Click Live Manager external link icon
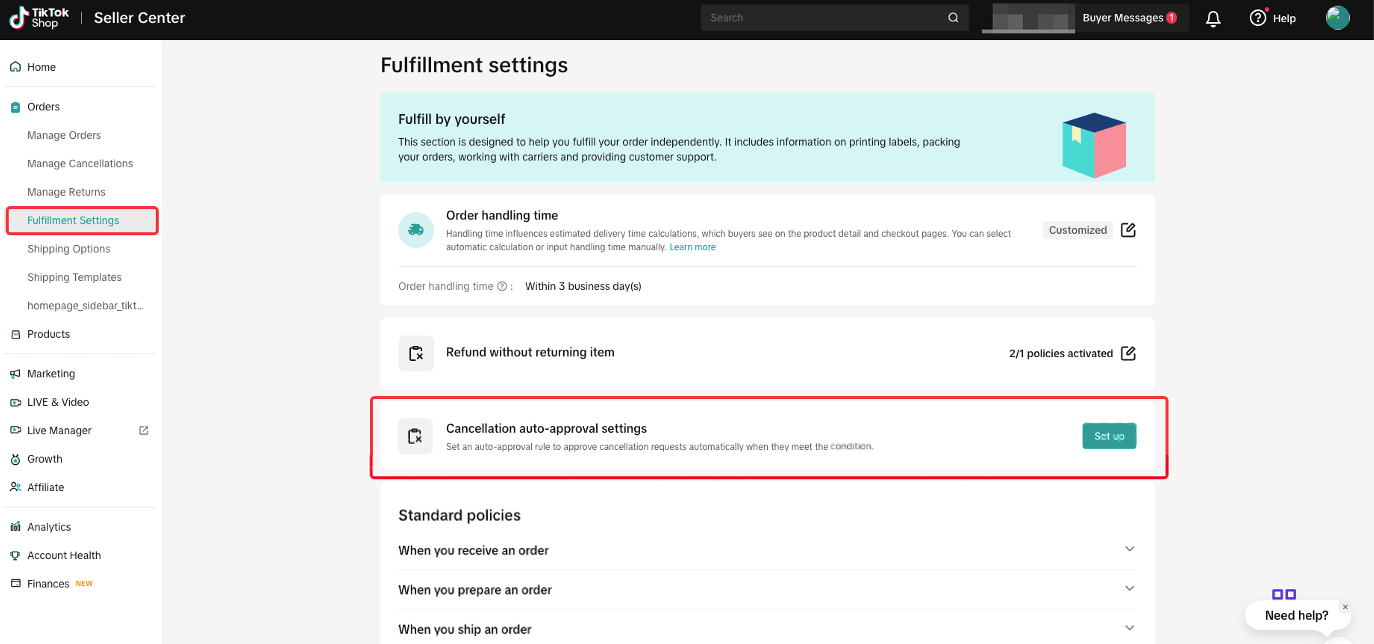 (143, 431)
